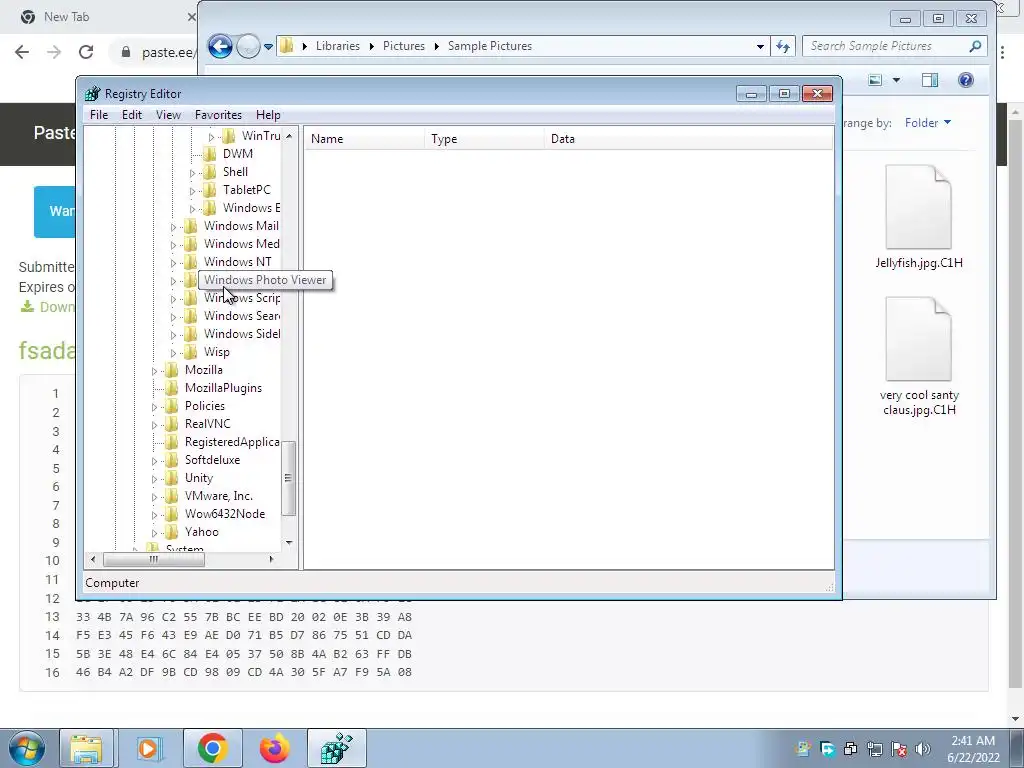Open the Help menu in Registry Editor
The image size is (1024, 768).
268,115
